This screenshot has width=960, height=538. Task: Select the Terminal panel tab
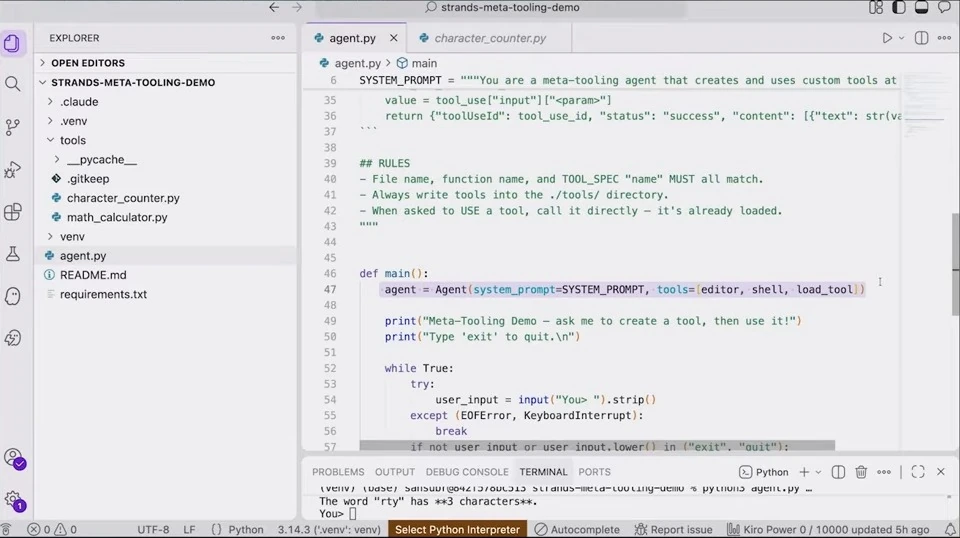click(x=543, y=472)
